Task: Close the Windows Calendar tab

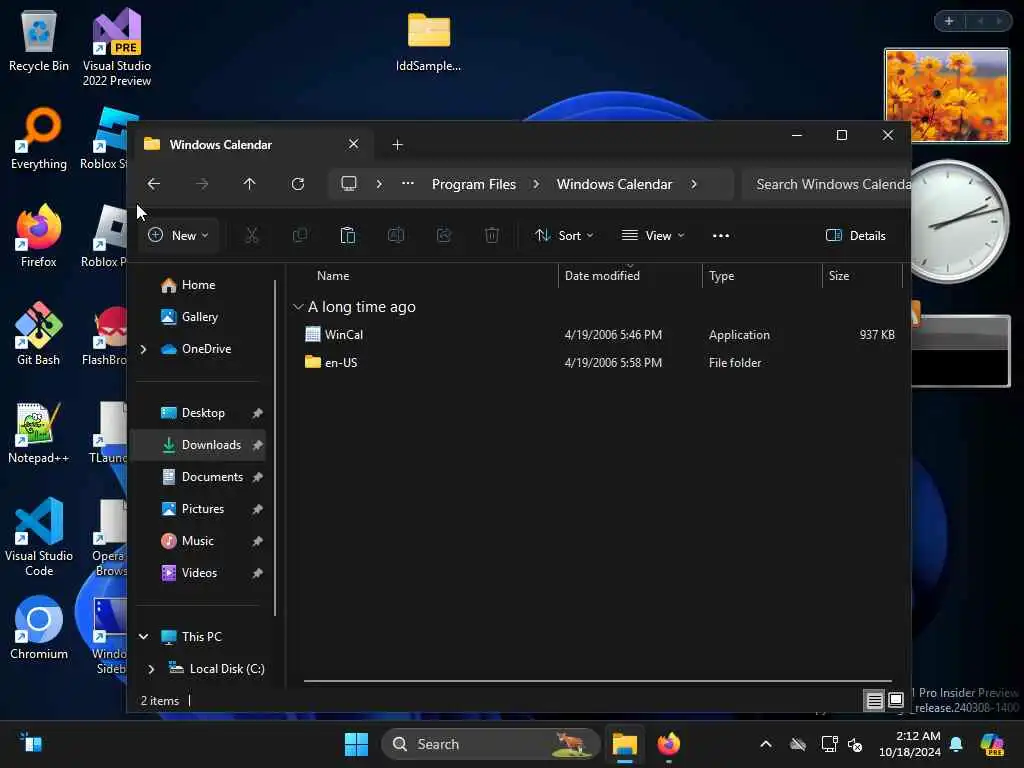Action: pyautogui.click(x=353, y=144)
